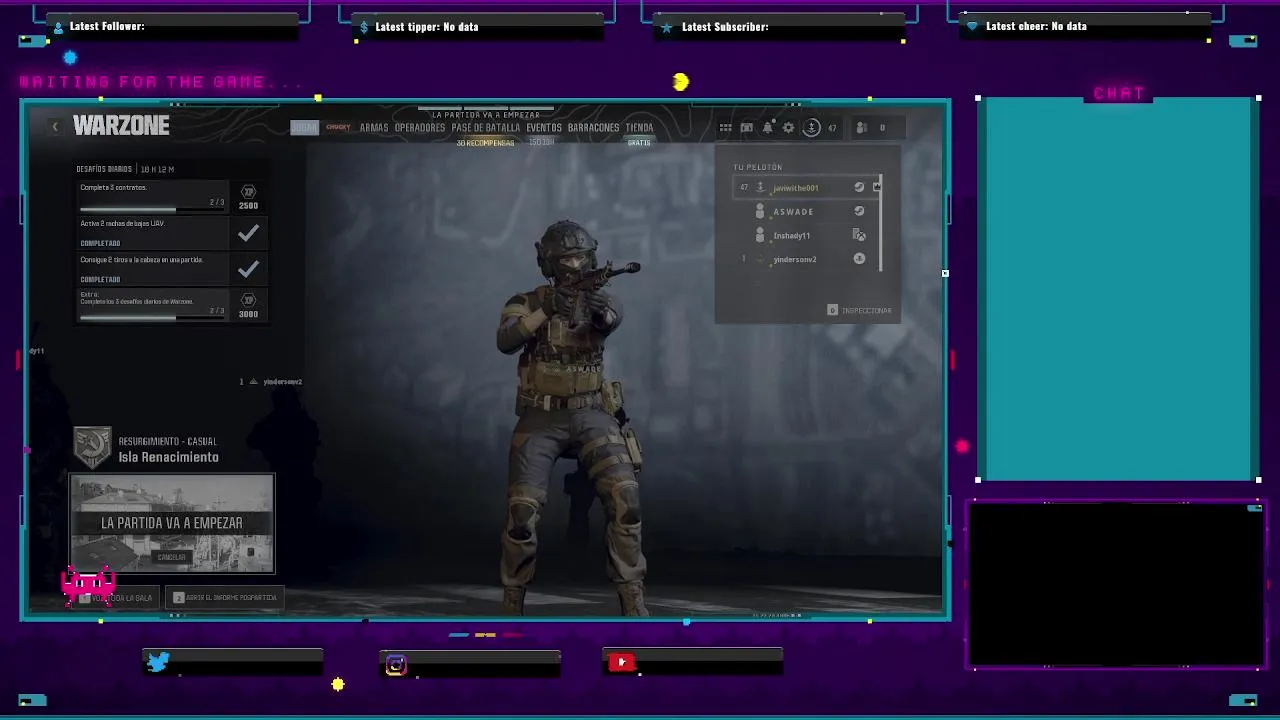The image size is (1280, 720).
Task: Open the Chucky event tab
Action: click(338, 127)
